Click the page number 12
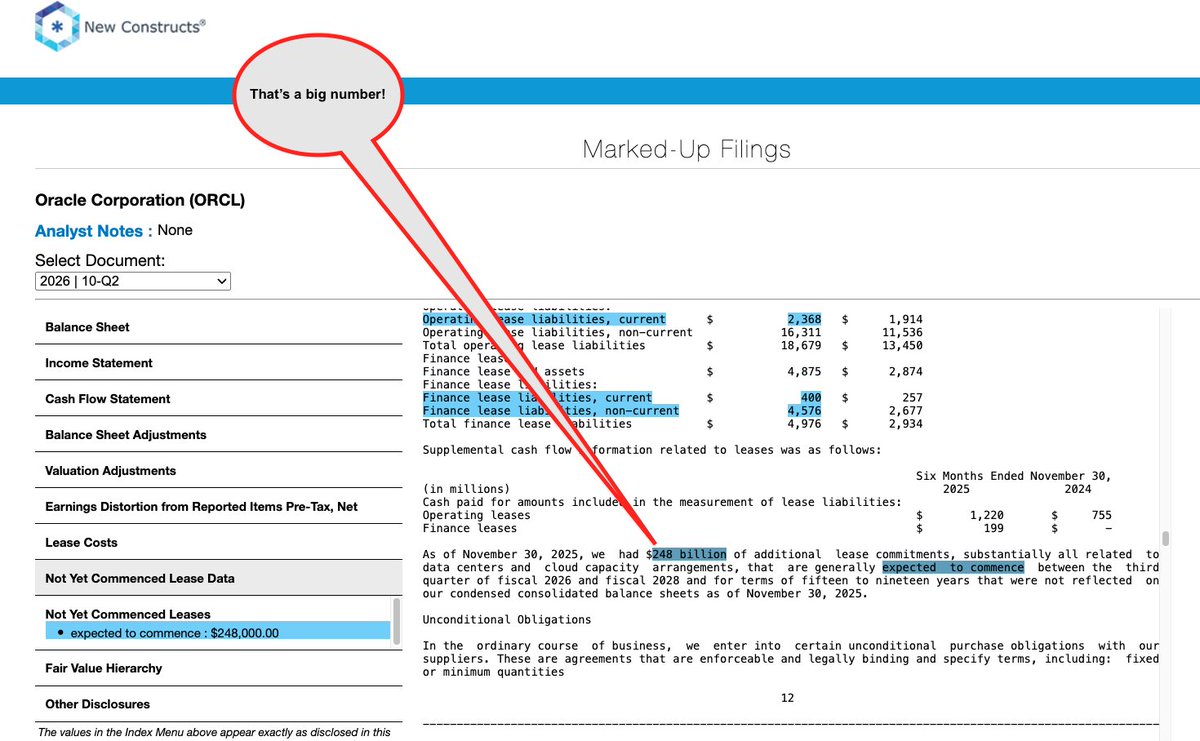This screenshot has height=741, width=1200. [788, 698]
